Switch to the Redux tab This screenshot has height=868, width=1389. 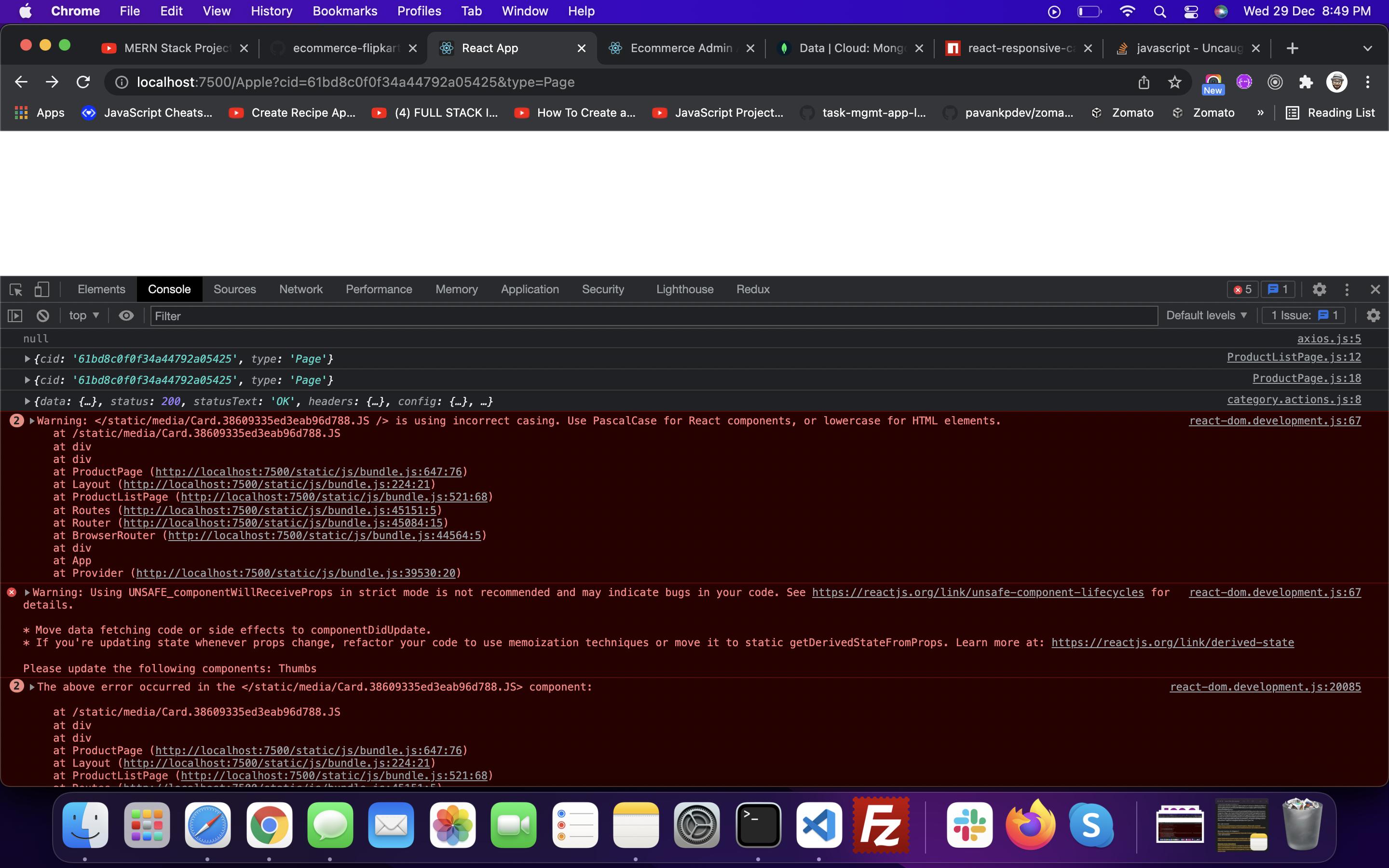753,289
